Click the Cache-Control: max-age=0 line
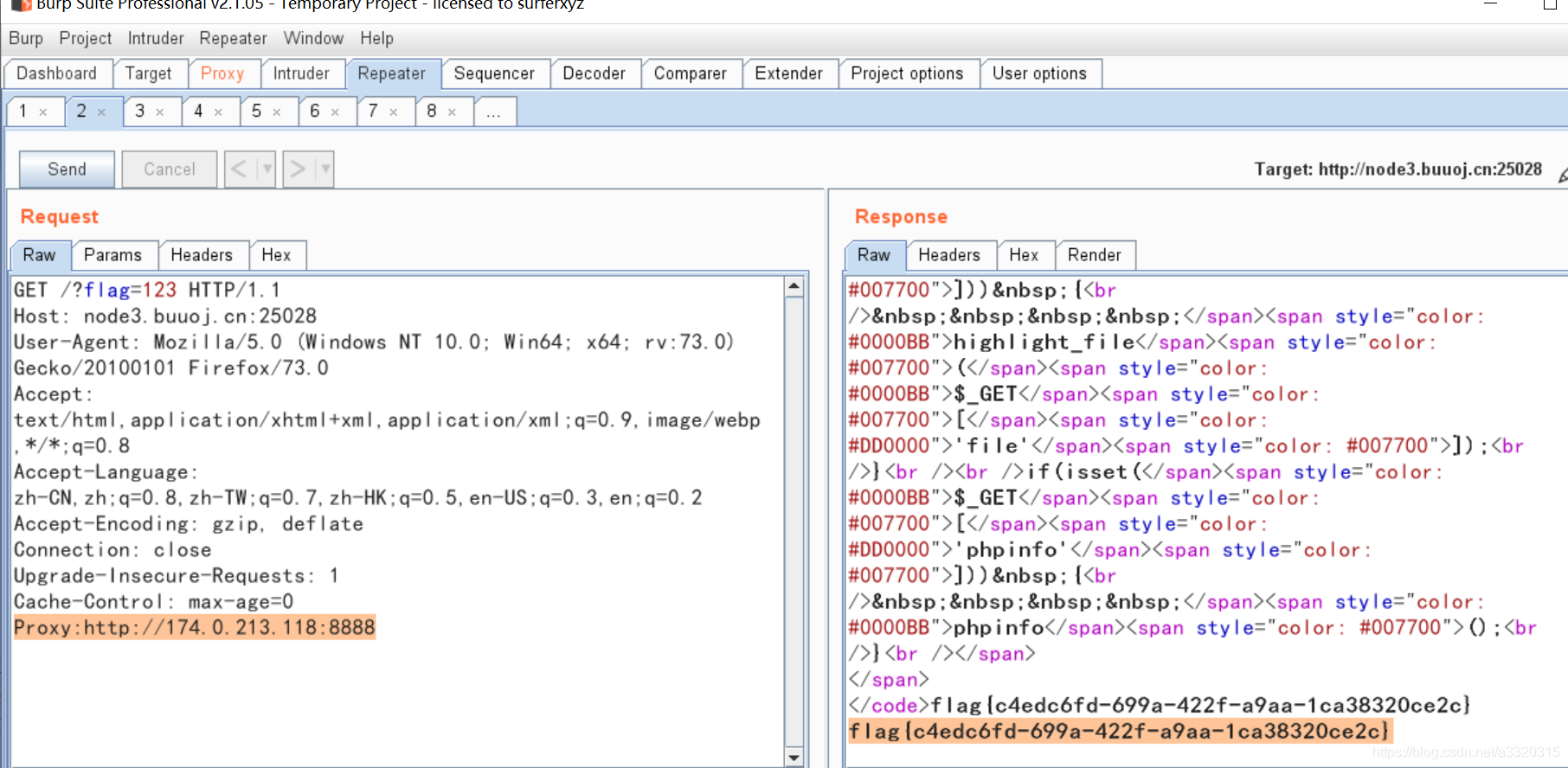Image resolution: width=1568 pixels, height=768 pixels. (x=154, y=601)
